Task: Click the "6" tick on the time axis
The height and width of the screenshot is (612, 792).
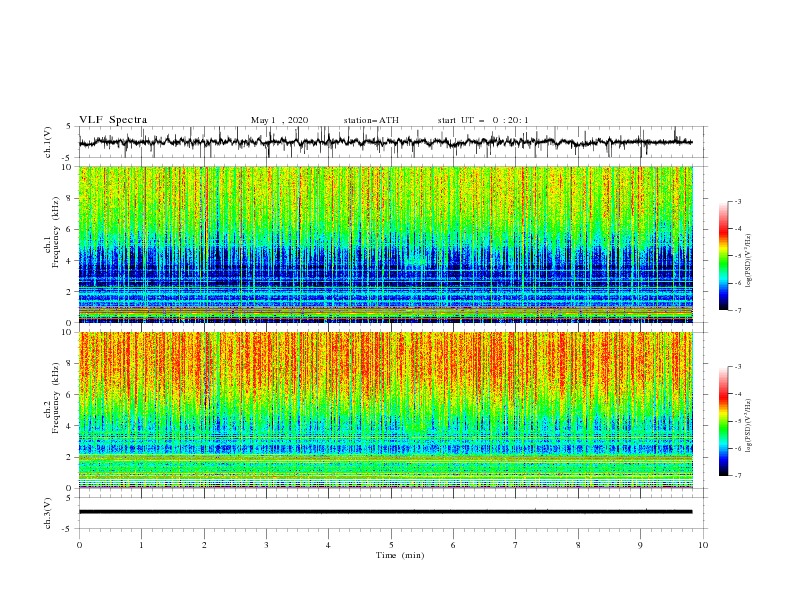Action: 453,545
